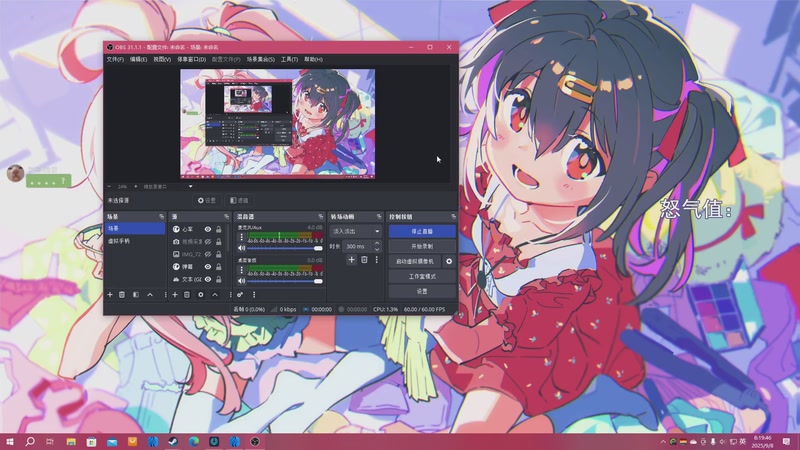The image size is (800, 450).
Task: Open the 视图(V) menu
Action: coord(162,60)
